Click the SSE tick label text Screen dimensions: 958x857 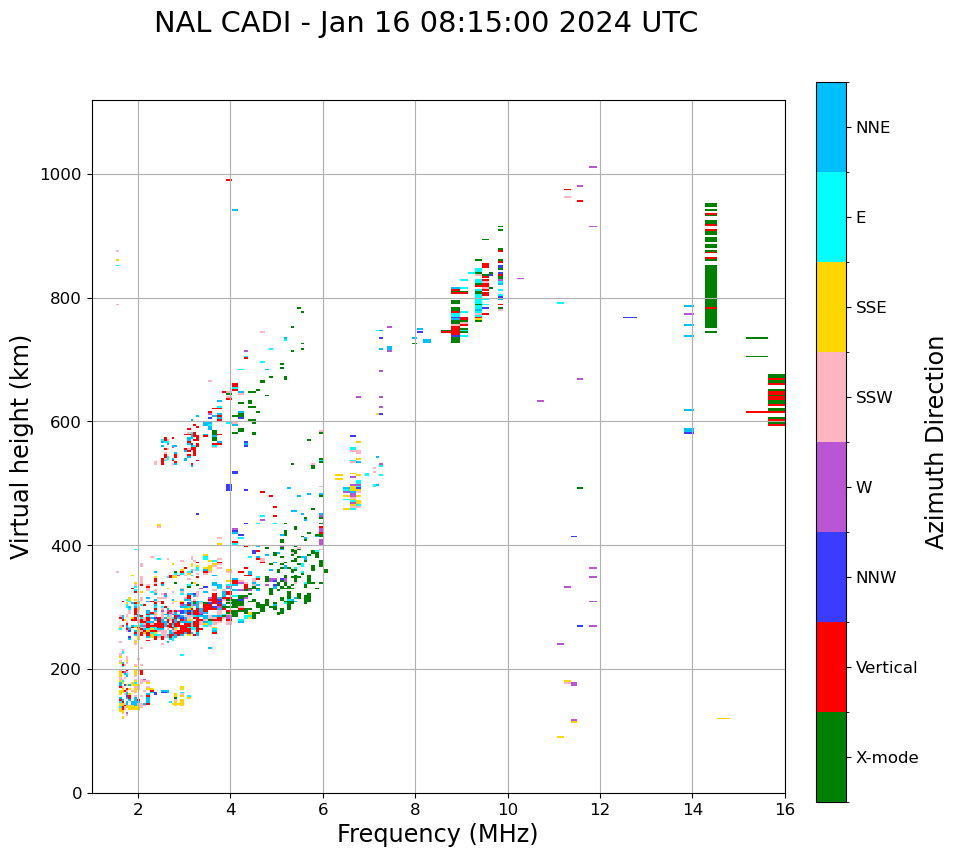tap(870, 308)
